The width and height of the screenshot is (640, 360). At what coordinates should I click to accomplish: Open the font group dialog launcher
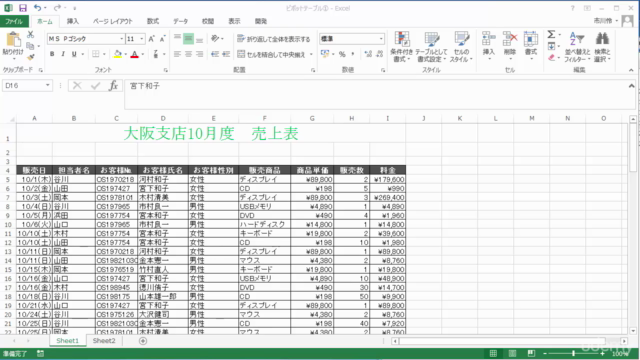pos(165,70)
